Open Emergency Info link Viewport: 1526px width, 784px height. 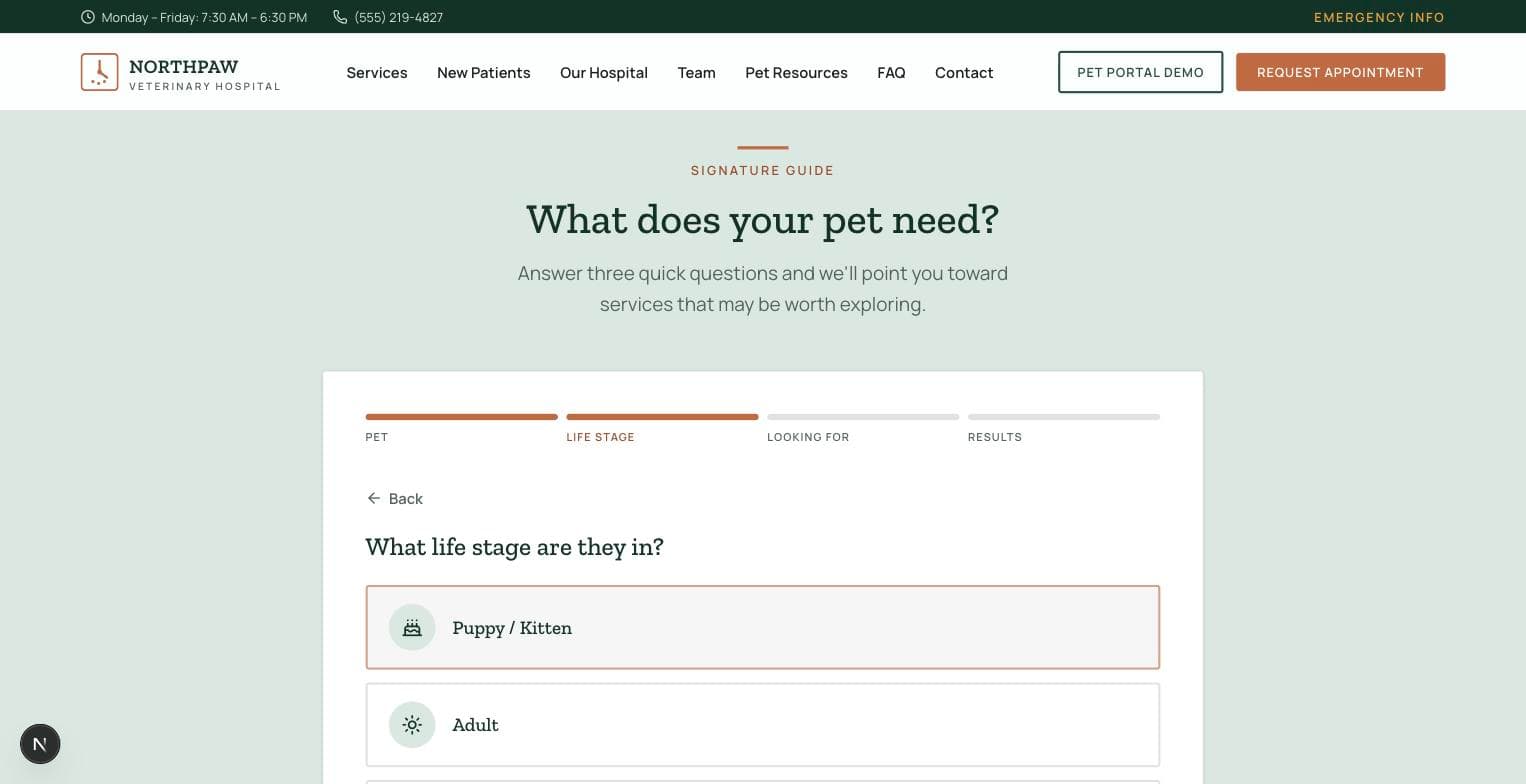pyautogui.click(x=1379, y=17)
